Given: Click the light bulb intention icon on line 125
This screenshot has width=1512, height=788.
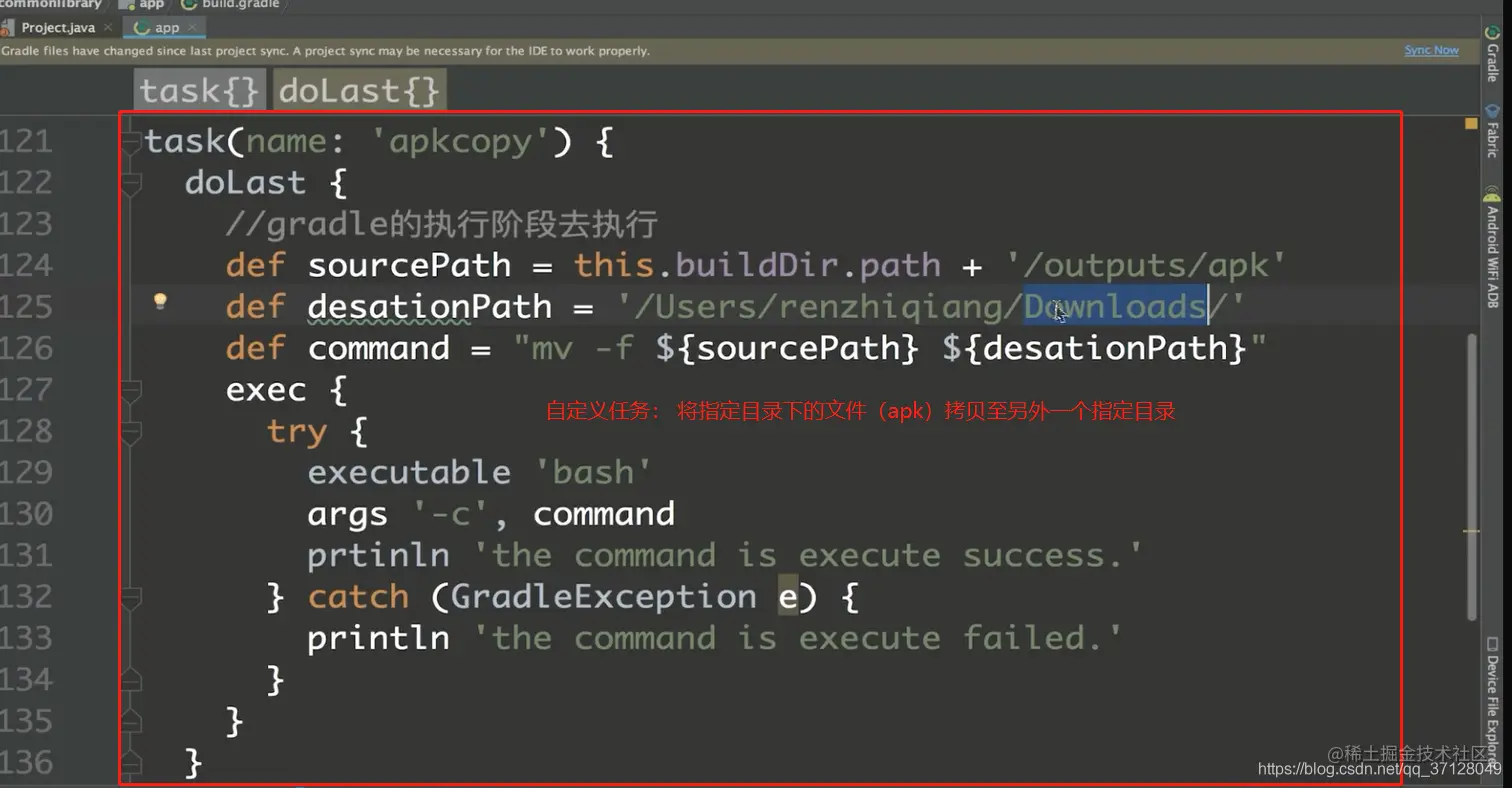Looking at the screenshot, I should click(x=159, y=301).
